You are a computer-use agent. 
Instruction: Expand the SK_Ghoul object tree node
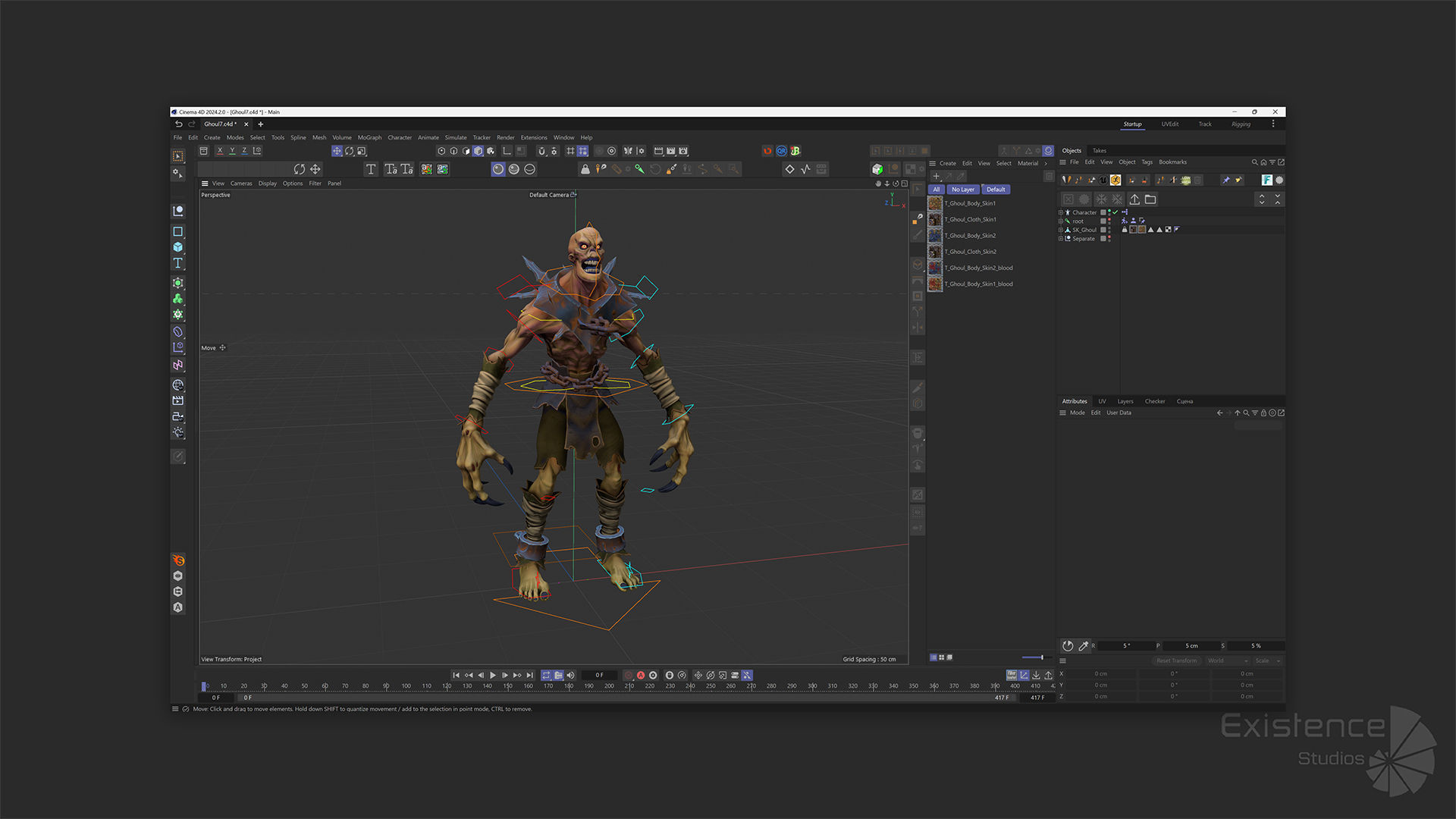pos(1061,230)
